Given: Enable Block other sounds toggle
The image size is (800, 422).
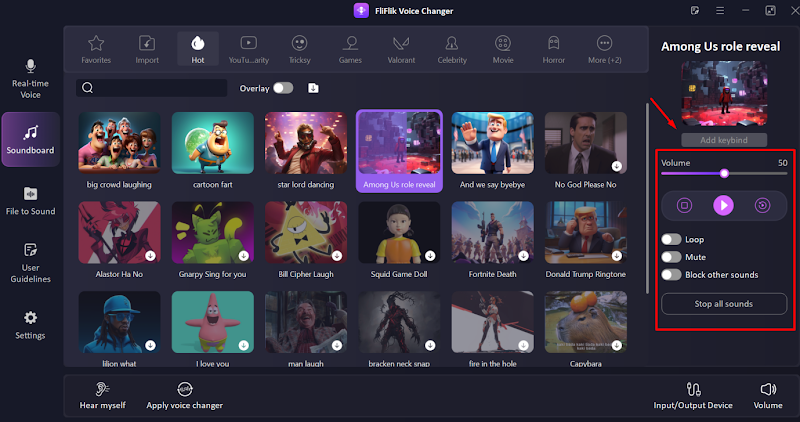Looking at the screenshot, I should click(x=671, y=275).
